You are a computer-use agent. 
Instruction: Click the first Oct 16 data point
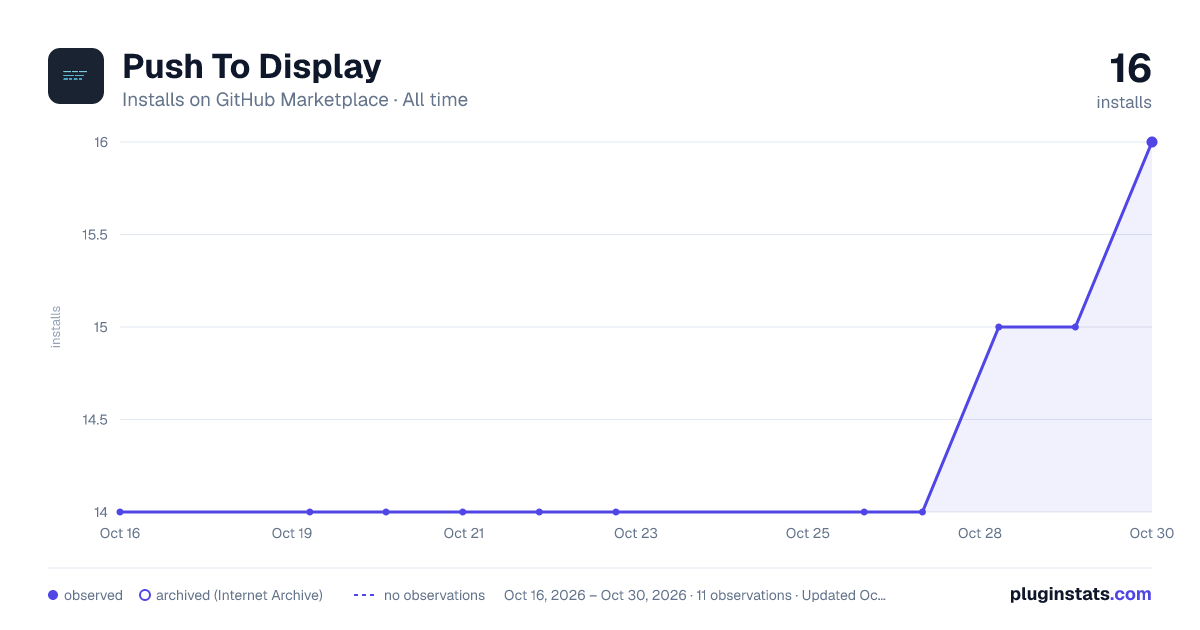(x=120, y=512)
